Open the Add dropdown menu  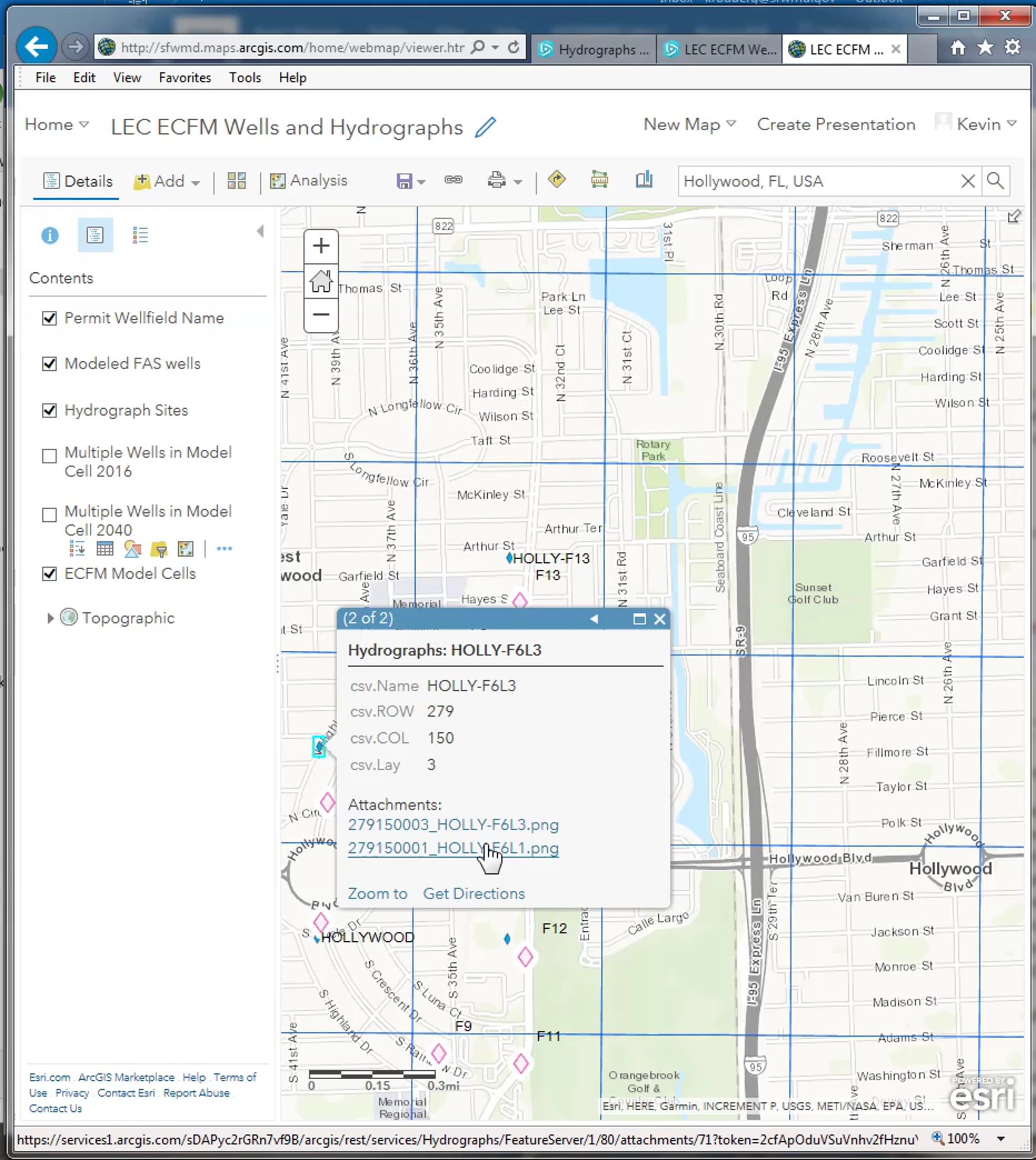click(167, 181)
